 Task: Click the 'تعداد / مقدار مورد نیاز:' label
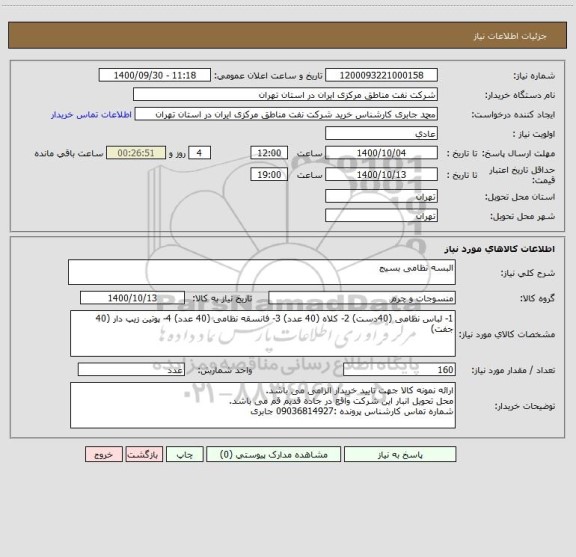pyautogui.click(x=513, y=370)
